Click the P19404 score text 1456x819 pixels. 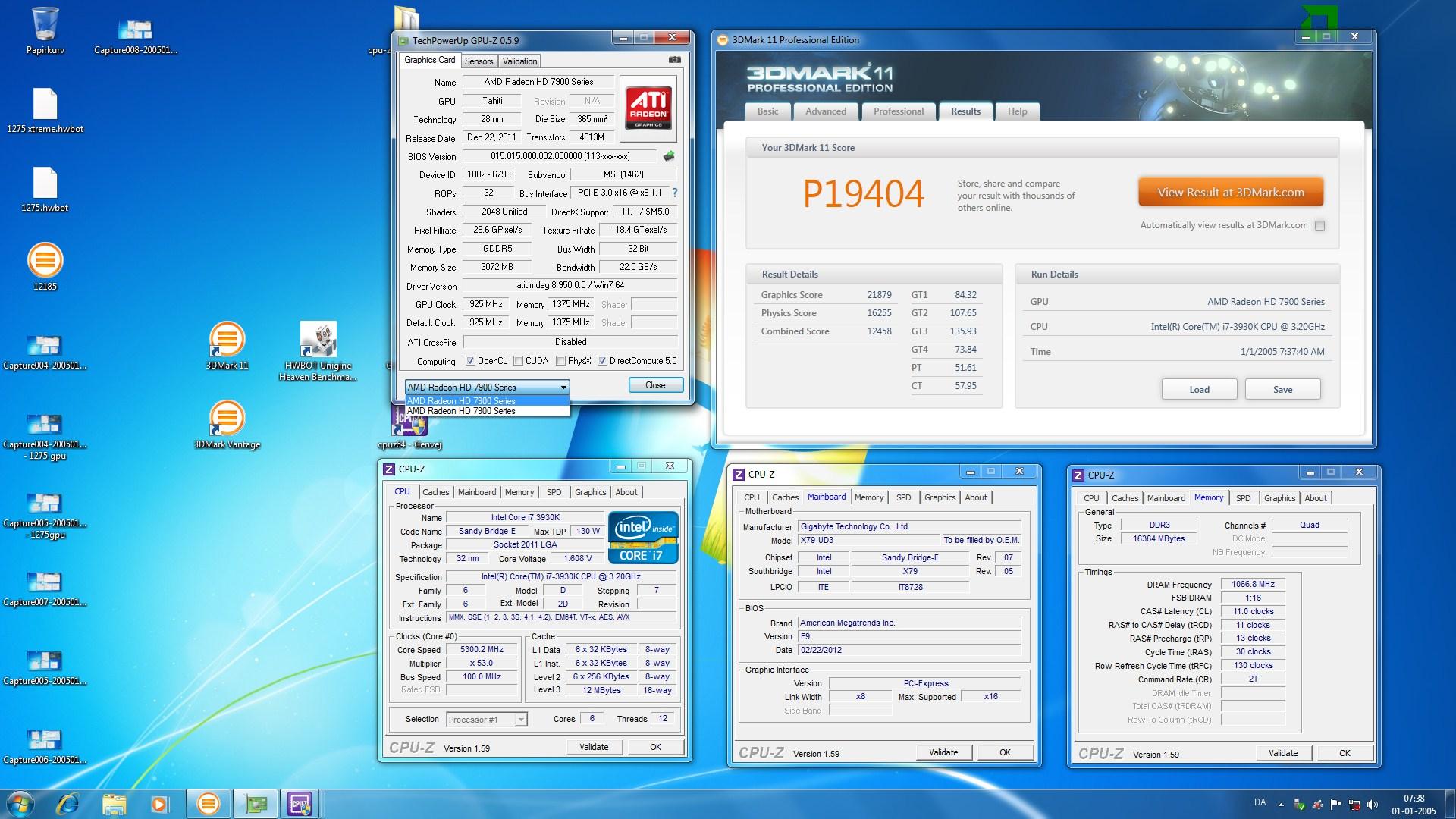[x=863, y=194]
